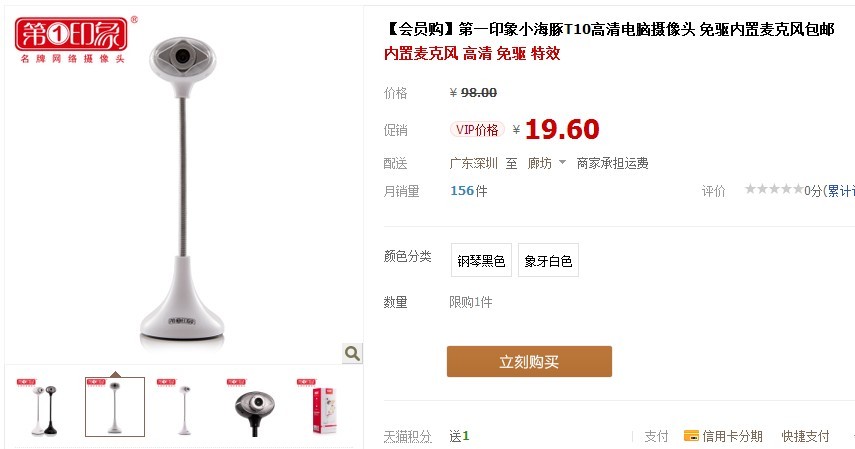The width and height of the screenshot is (855, 449).
Task: Click the dropdown arrow beside 廊坊
Action: coord(562,163)
